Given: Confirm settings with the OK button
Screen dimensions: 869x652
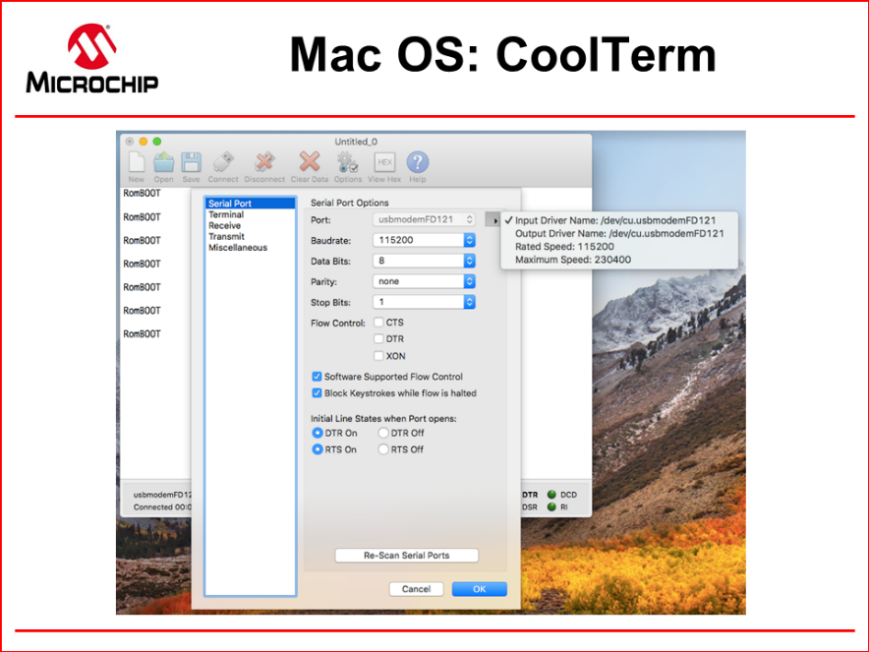Looking at the screenshot, I should 479,589.
